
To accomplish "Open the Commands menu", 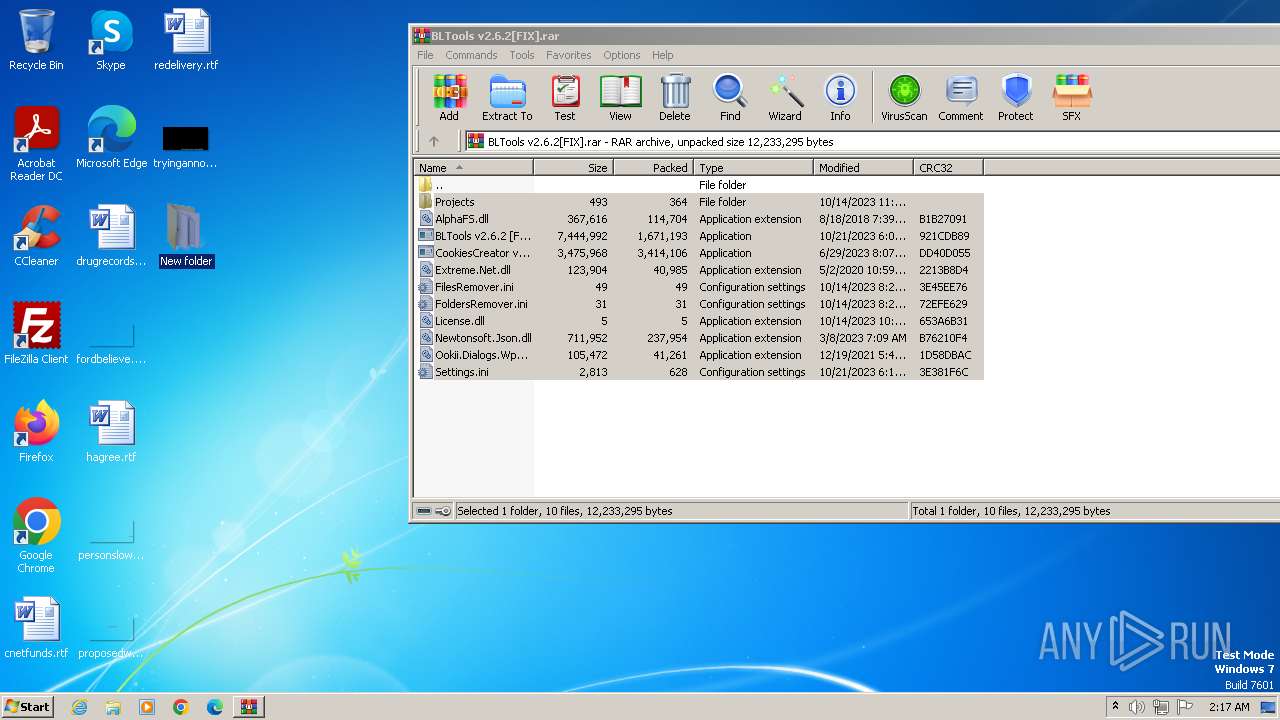I will point(471,55).
